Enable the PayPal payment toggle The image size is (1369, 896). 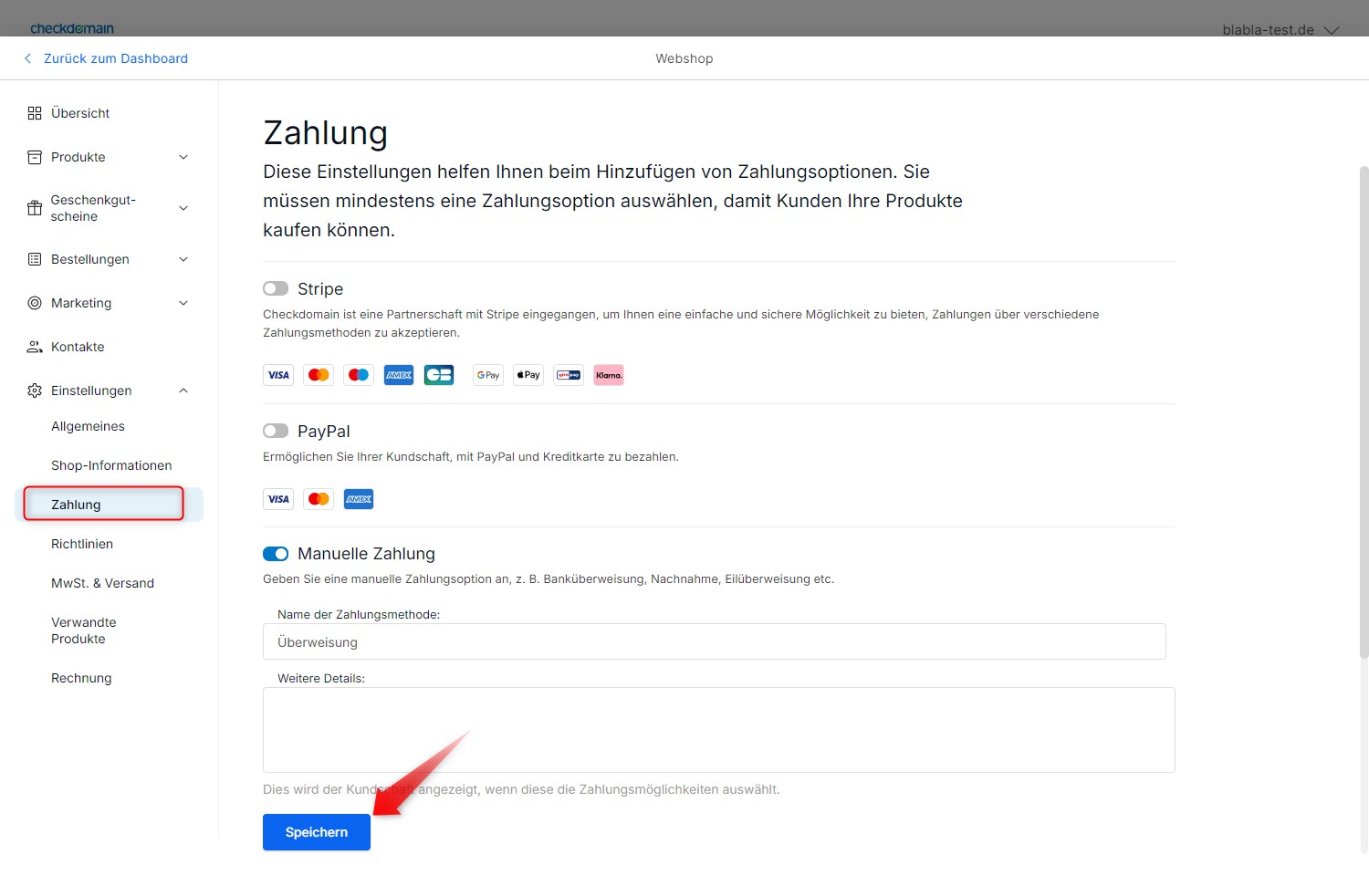click(x=276, y=431)
